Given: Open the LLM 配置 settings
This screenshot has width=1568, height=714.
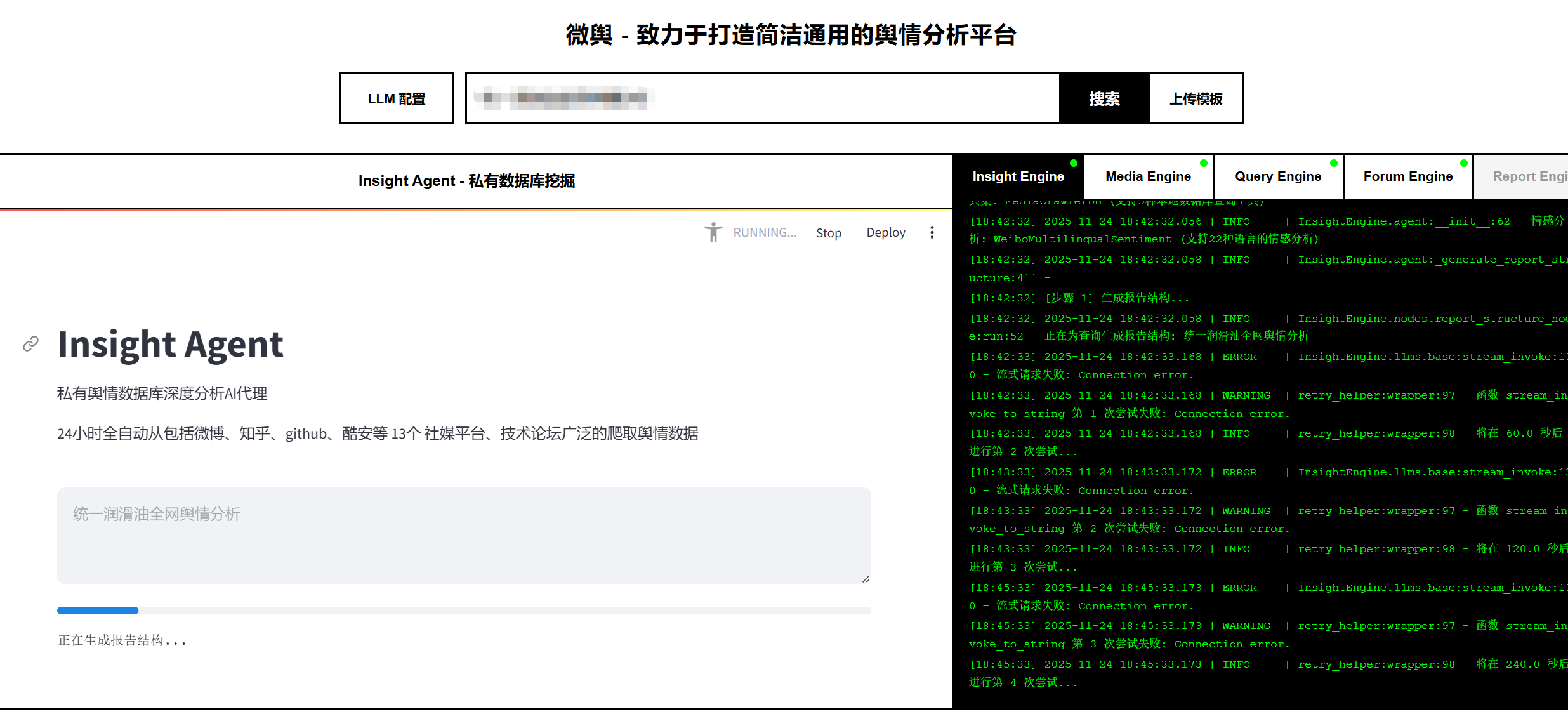Looking at the screenshot, I should click(x=396, y=98).
